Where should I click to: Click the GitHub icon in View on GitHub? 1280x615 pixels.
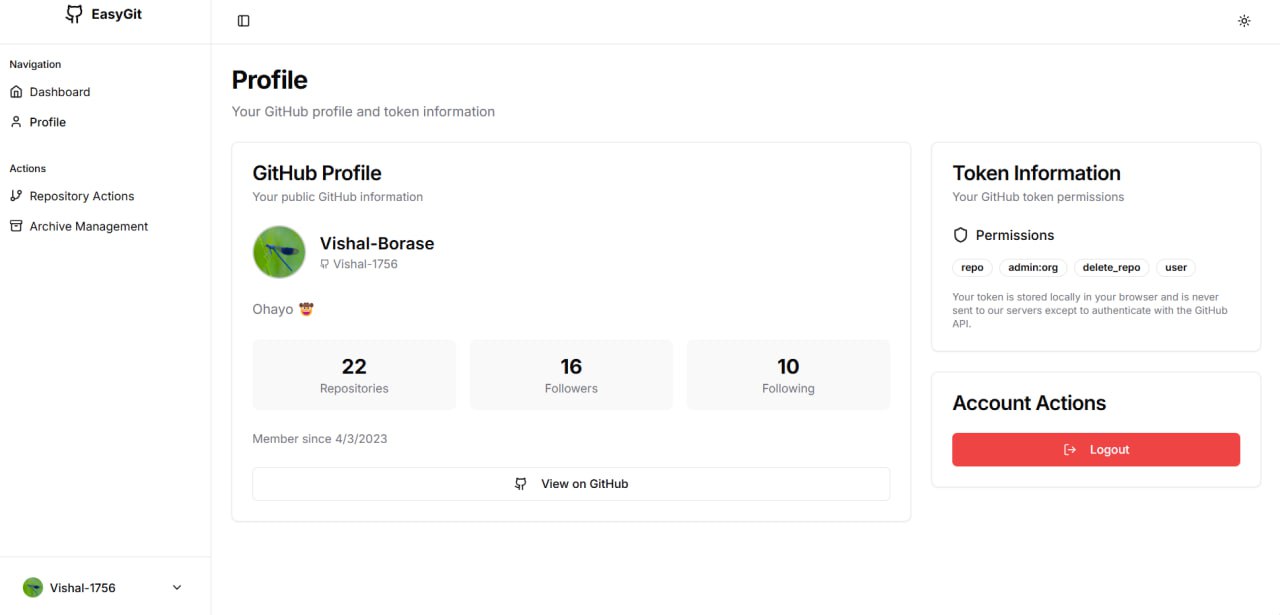521,484
